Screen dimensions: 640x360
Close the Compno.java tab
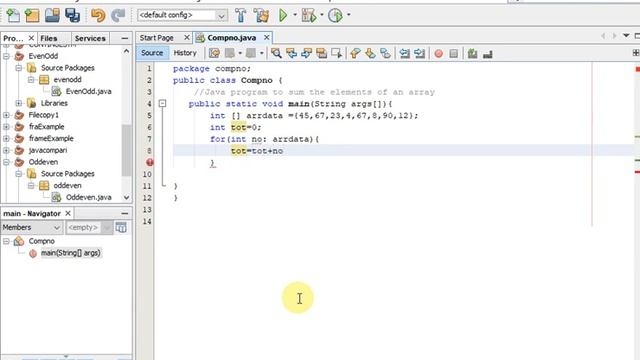[x=267, y=38]
